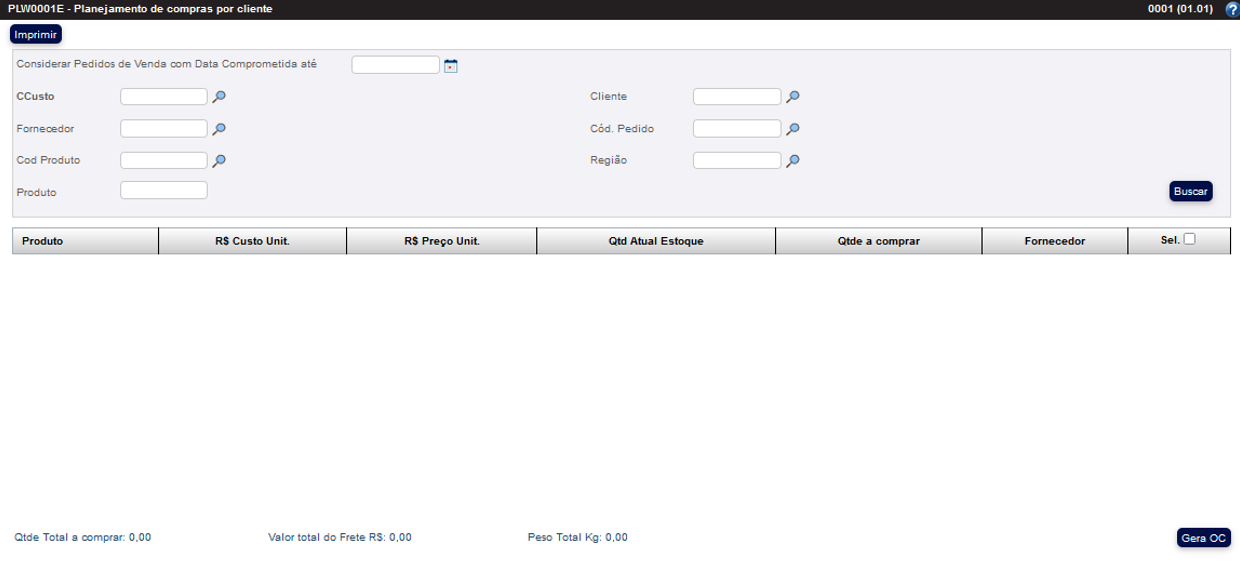Click the blue help question mark icon

tap(1231, 9)
